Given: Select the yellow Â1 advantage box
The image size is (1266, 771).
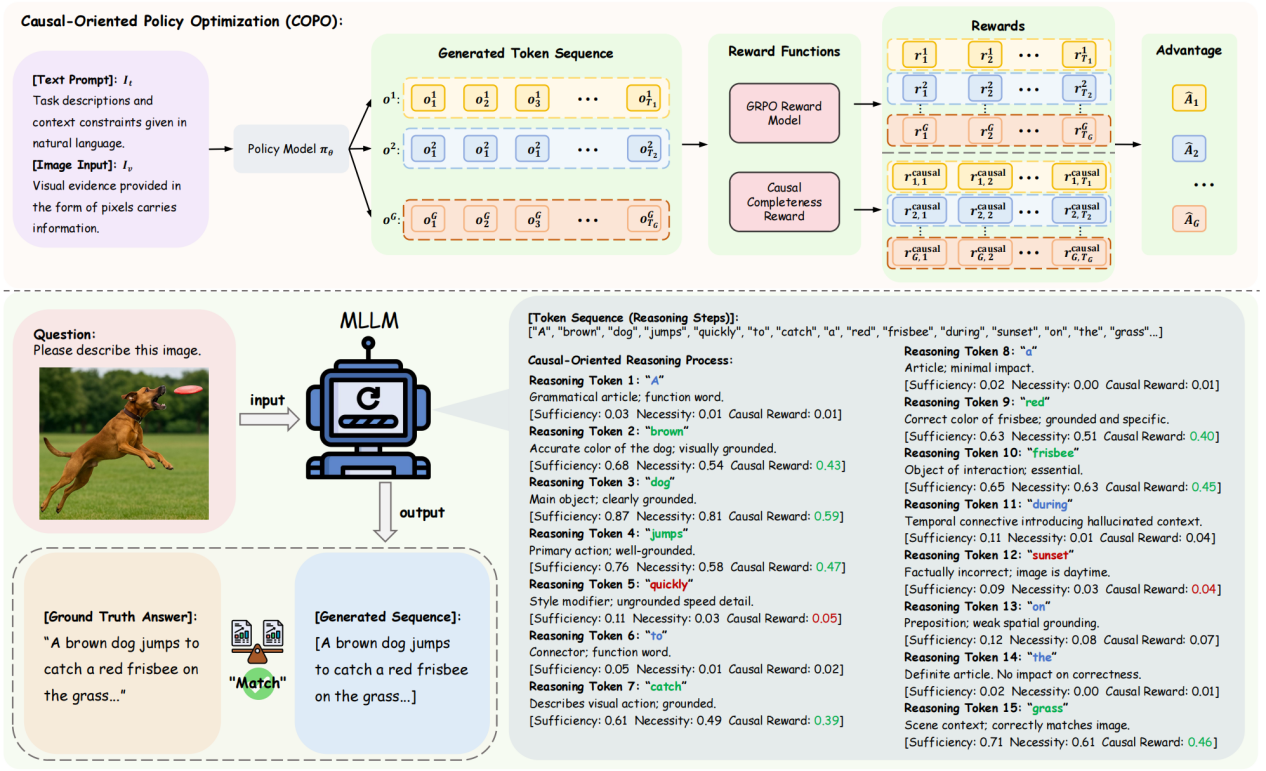Looking at the screenshot, I should coord(1188,98).
